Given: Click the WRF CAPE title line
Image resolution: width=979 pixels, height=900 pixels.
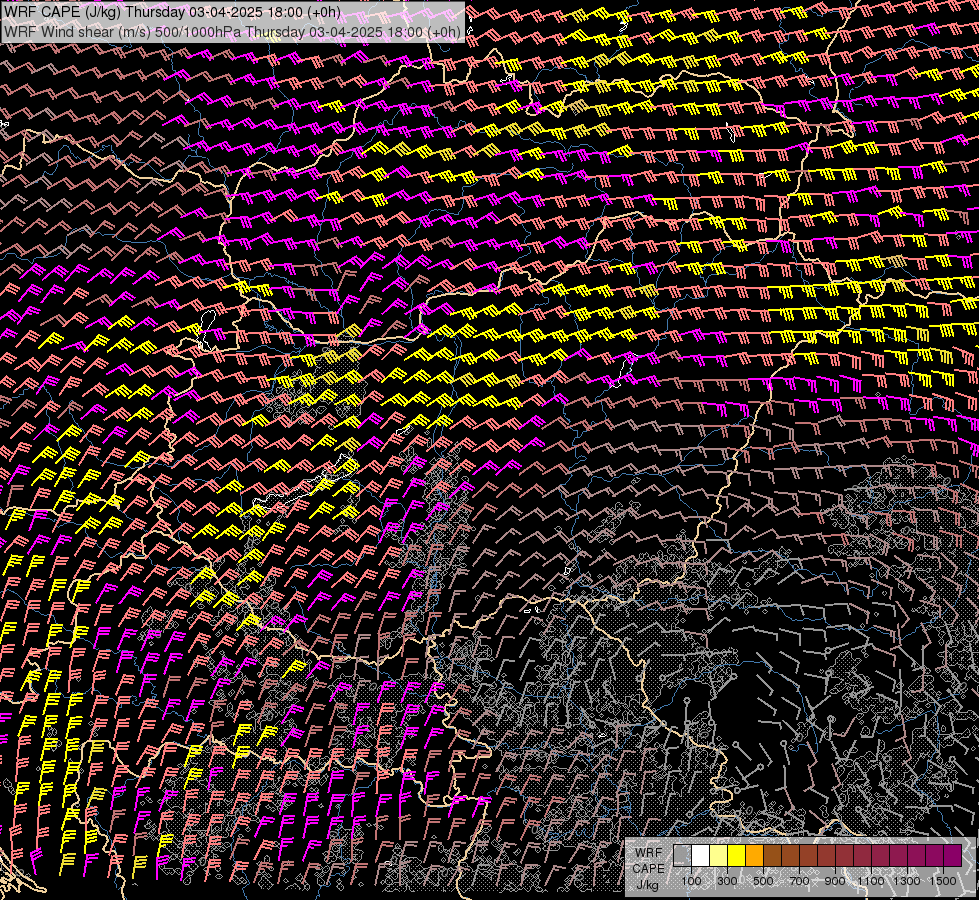Looking at the screenshot, I should (x=172, y=12).
